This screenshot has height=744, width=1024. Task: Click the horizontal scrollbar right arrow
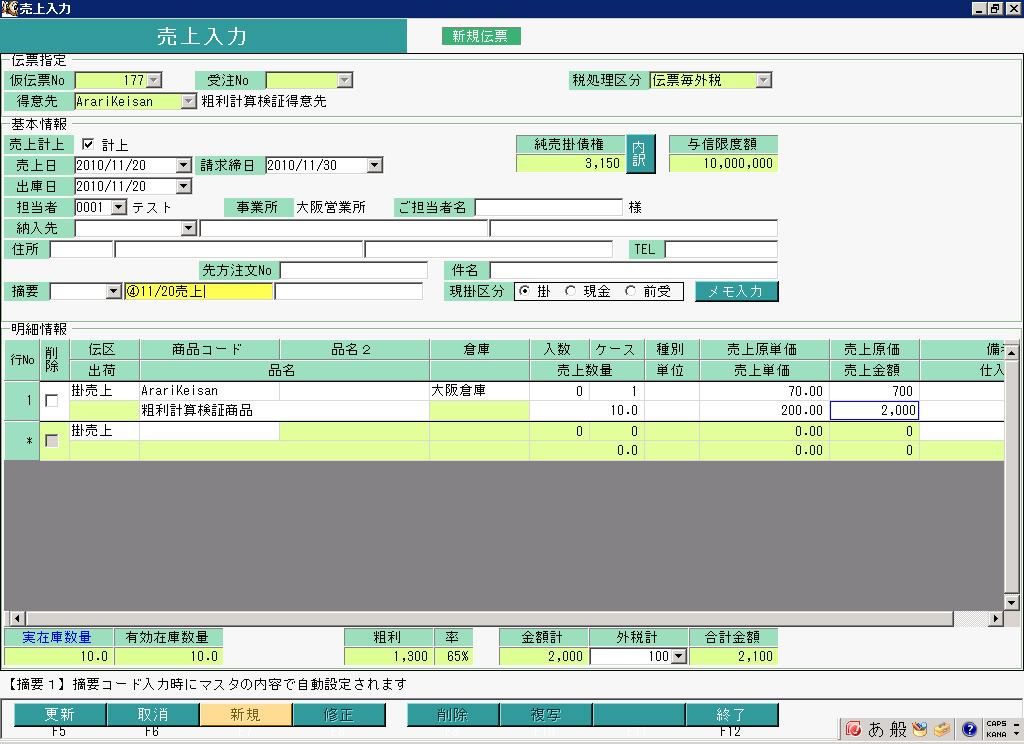pos(995,618)
